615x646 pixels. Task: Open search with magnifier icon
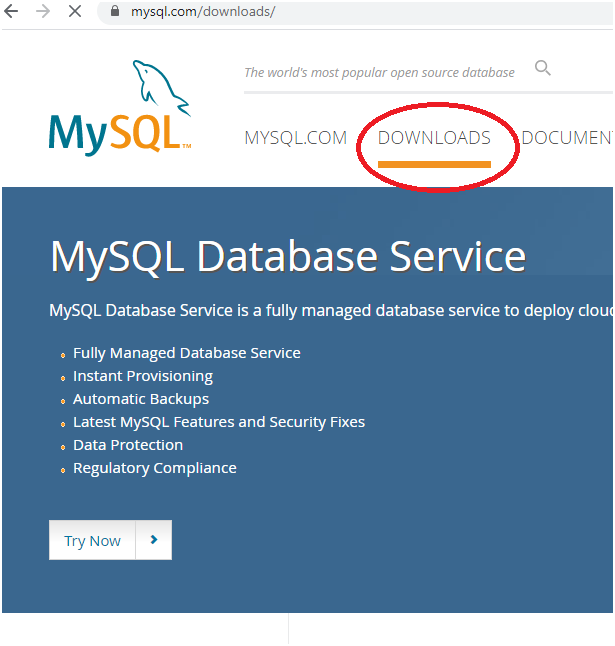coord(543,68)
